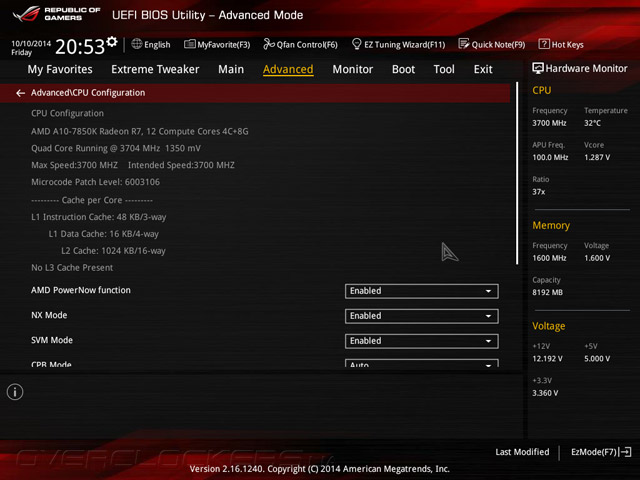
Task: Click the Advanced\CPU Configuration breadcrumb text
Action: [88, 93]
